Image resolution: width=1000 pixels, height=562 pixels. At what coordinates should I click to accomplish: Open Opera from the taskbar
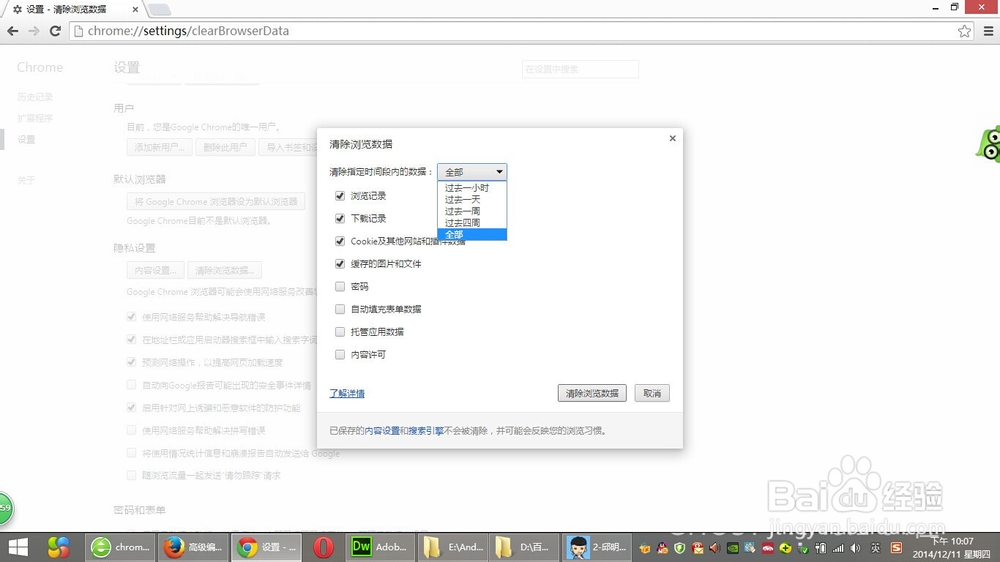pyautogui.click(x=323, y=547)
